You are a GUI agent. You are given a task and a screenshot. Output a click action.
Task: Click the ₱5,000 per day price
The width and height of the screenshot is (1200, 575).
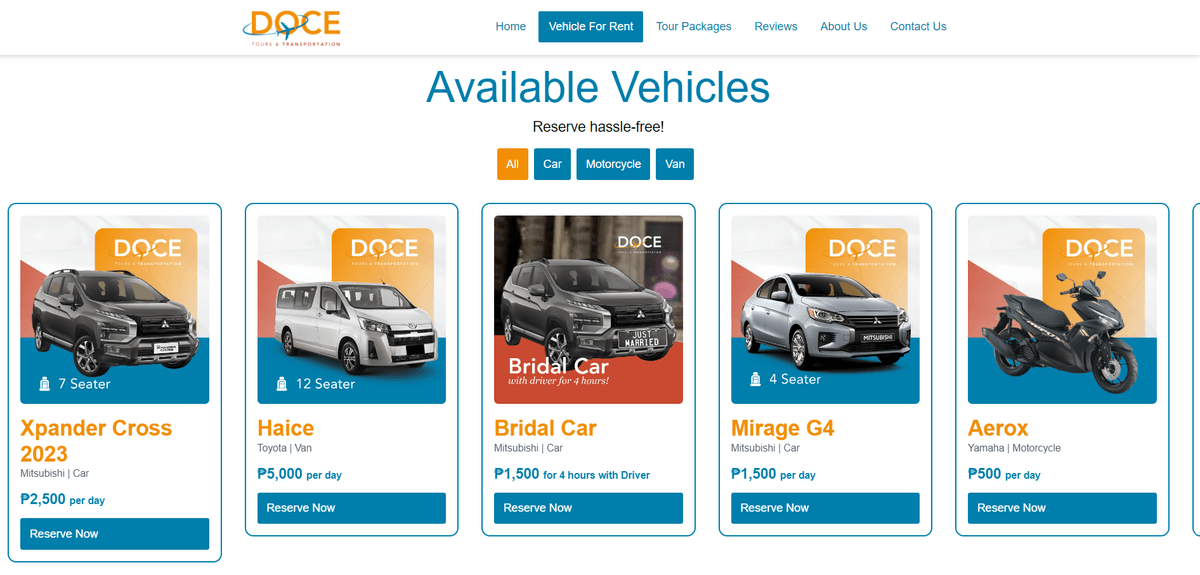click(299, 474)
